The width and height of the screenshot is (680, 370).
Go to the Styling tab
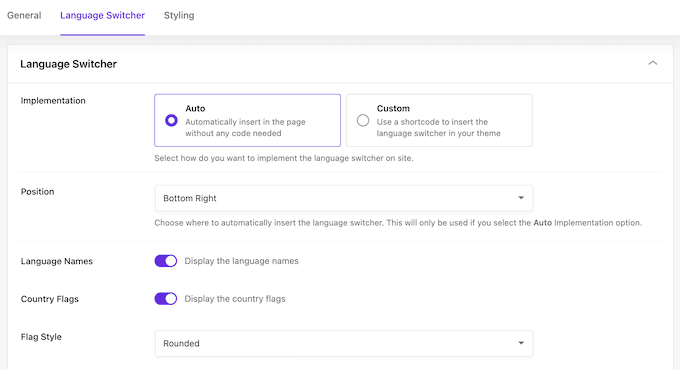pos(179,16)
